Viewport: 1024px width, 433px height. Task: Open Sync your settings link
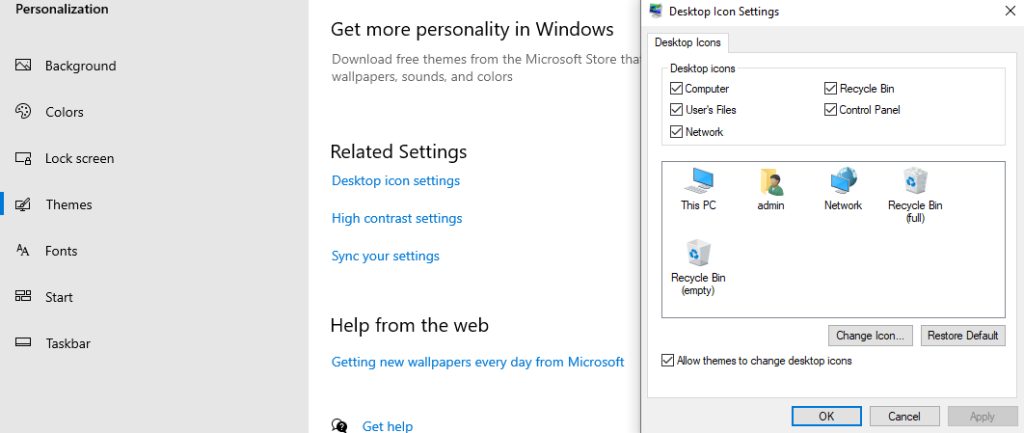(x=385, y=256)
